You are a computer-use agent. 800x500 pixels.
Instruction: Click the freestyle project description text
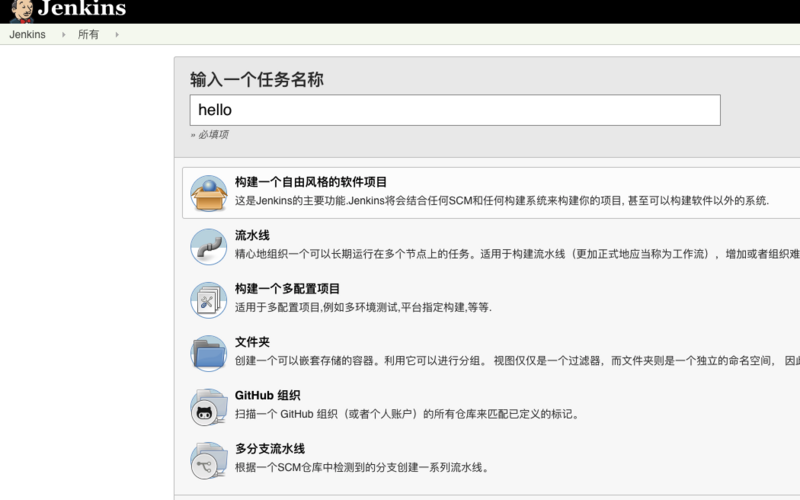502,201
